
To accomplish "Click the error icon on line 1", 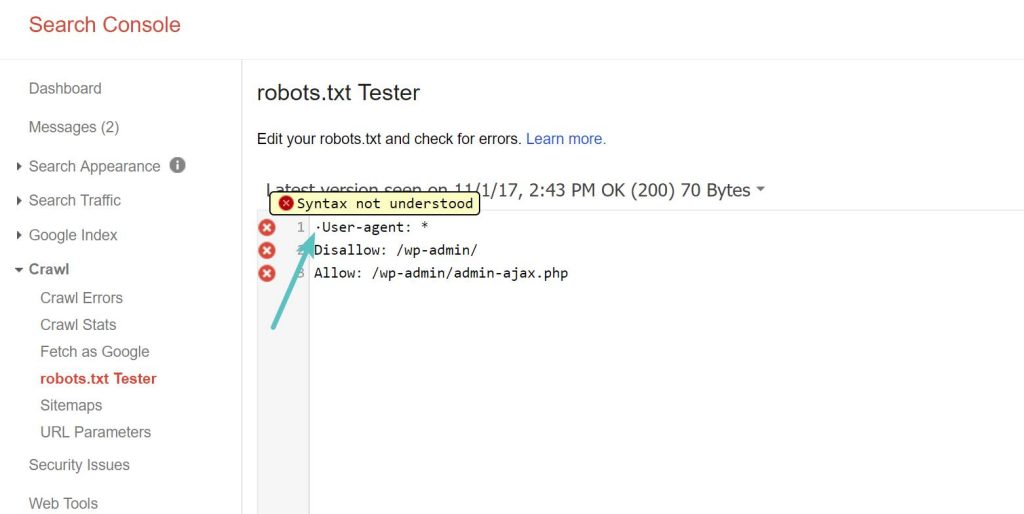I will point(267,228).
